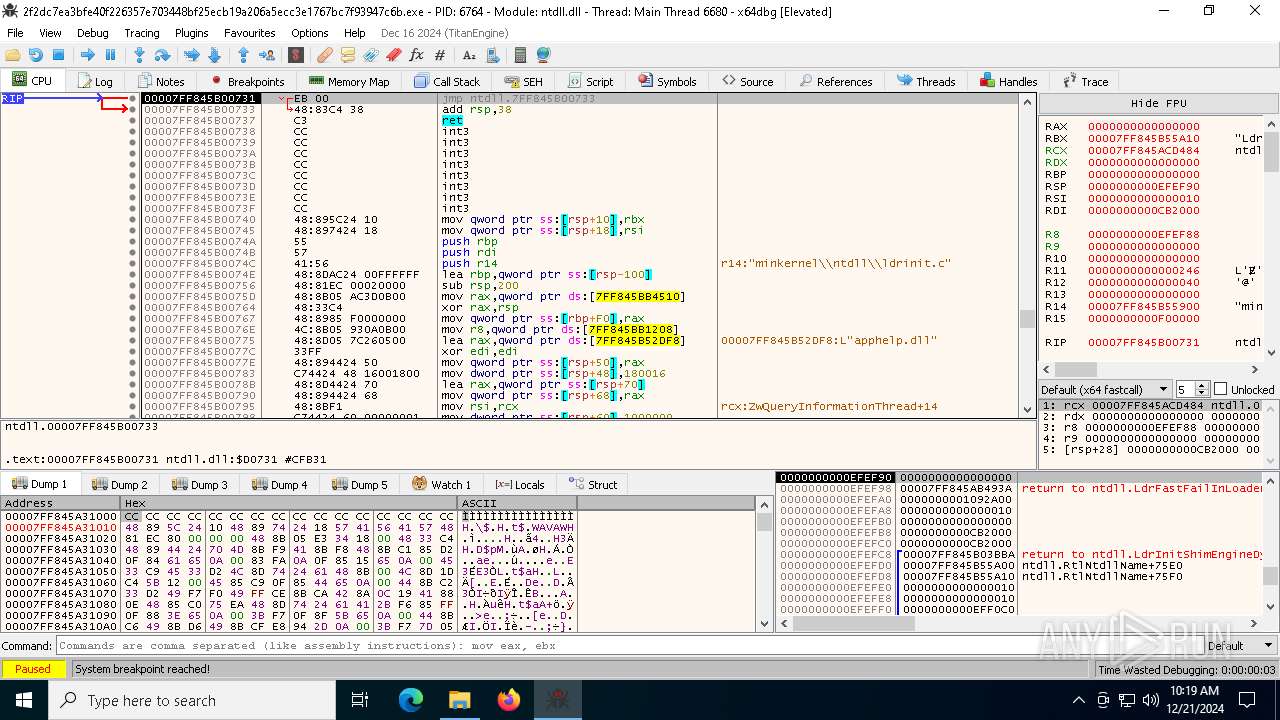The width and height of the screenshot is (1280, 720).
Task: Switch to the Threads tab
Action: [x=926, y=81]
